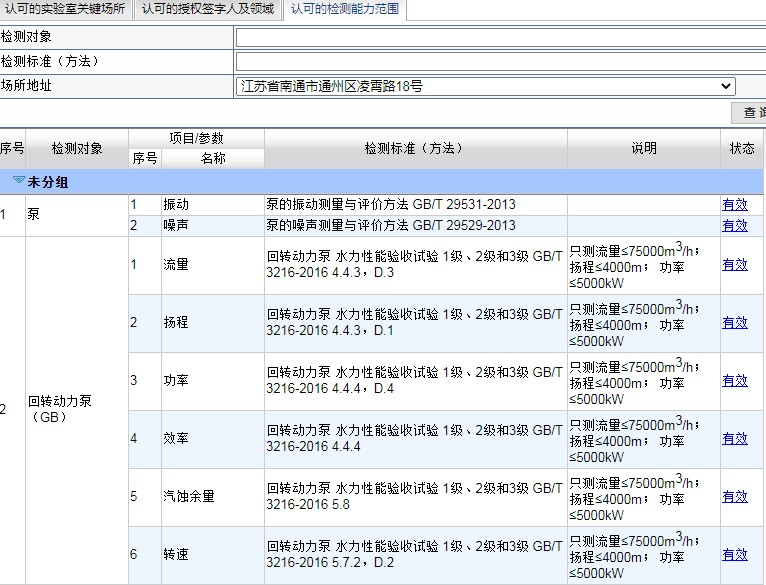Image resolution: width=766 pixels, height=585 pixels.
Task: Click the 查询 search button
Action: [749, 113]
